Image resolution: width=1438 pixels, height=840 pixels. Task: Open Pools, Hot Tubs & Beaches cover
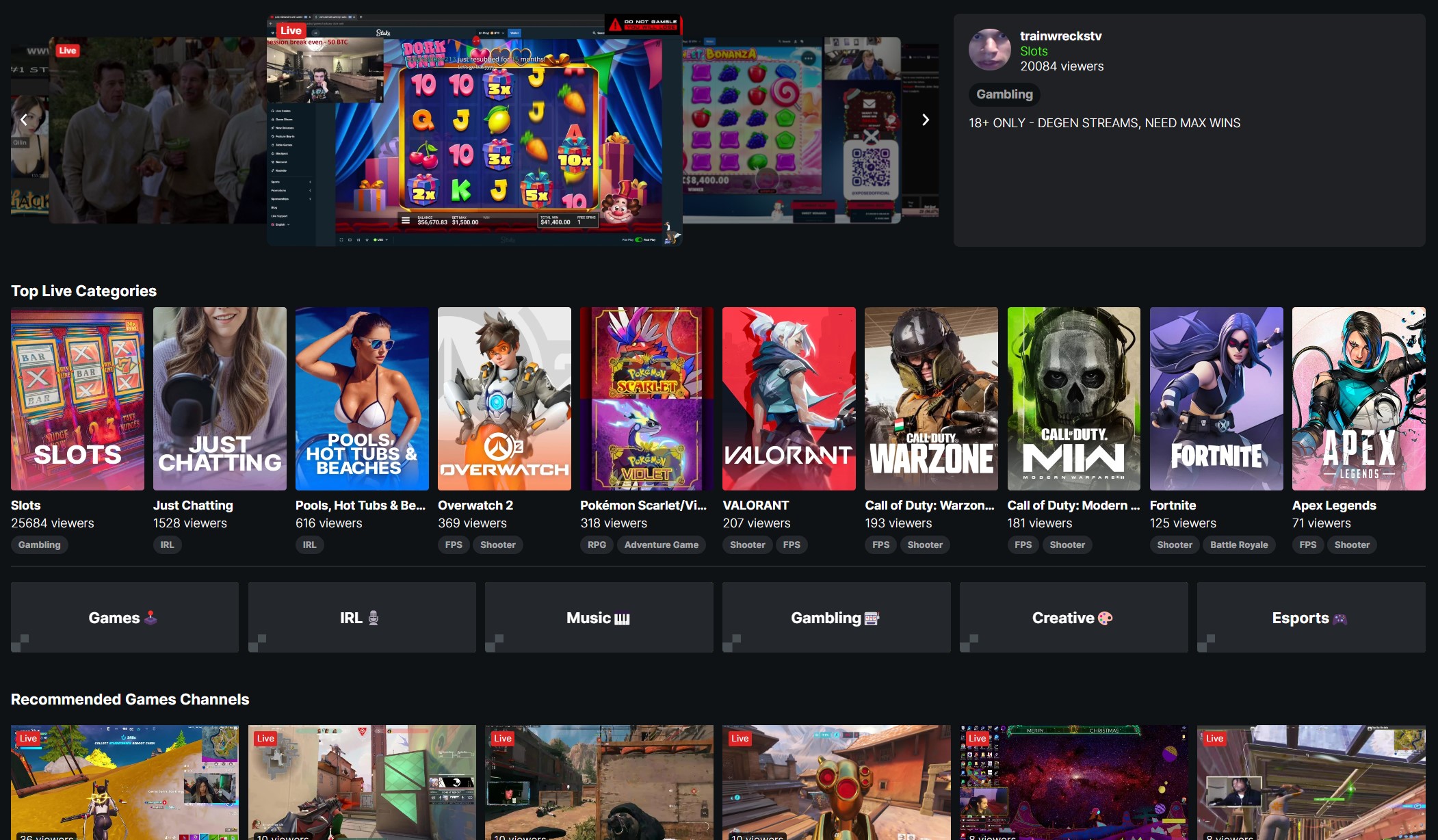[x=362, y=399]
